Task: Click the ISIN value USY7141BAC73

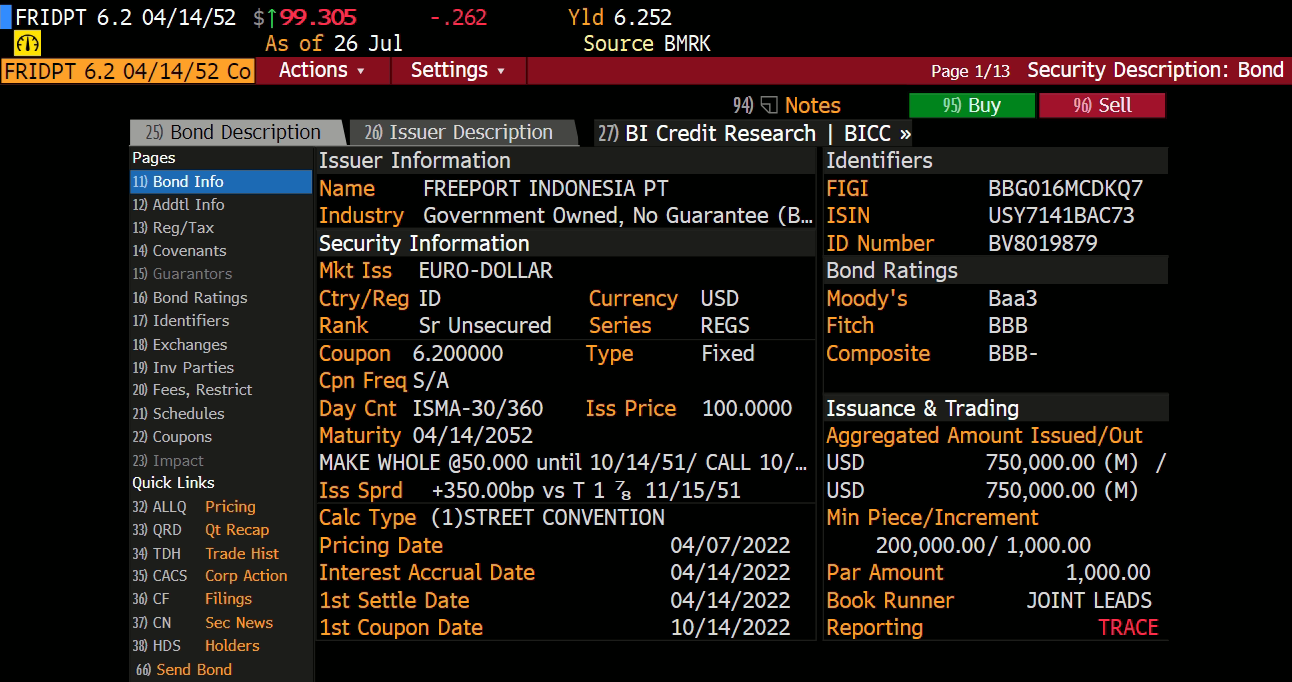Action: (x=1061, y=216)
